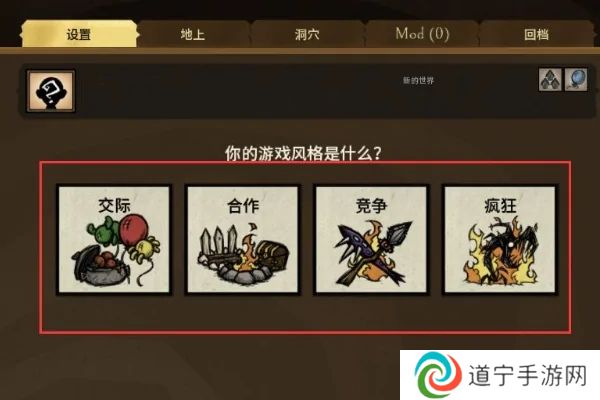The image size is (600, 400).
Task: Click the 新的世界 server name text
Action: click(x=418, y=80)
